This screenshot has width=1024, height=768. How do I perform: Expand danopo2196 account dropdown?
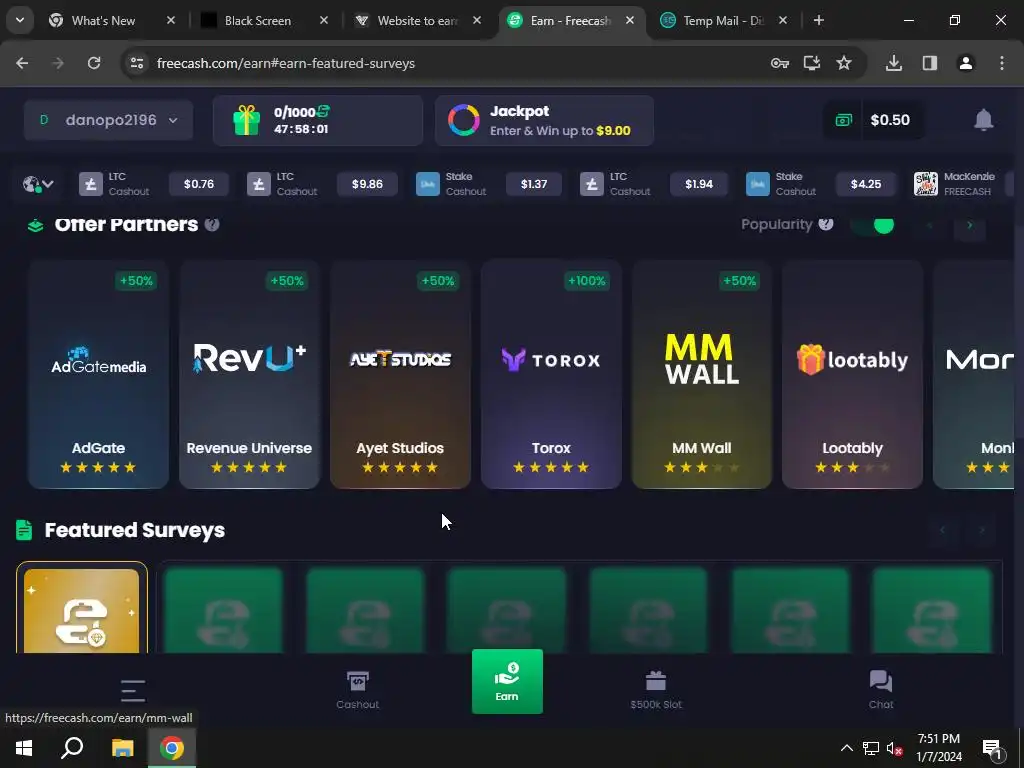point(108,120)
